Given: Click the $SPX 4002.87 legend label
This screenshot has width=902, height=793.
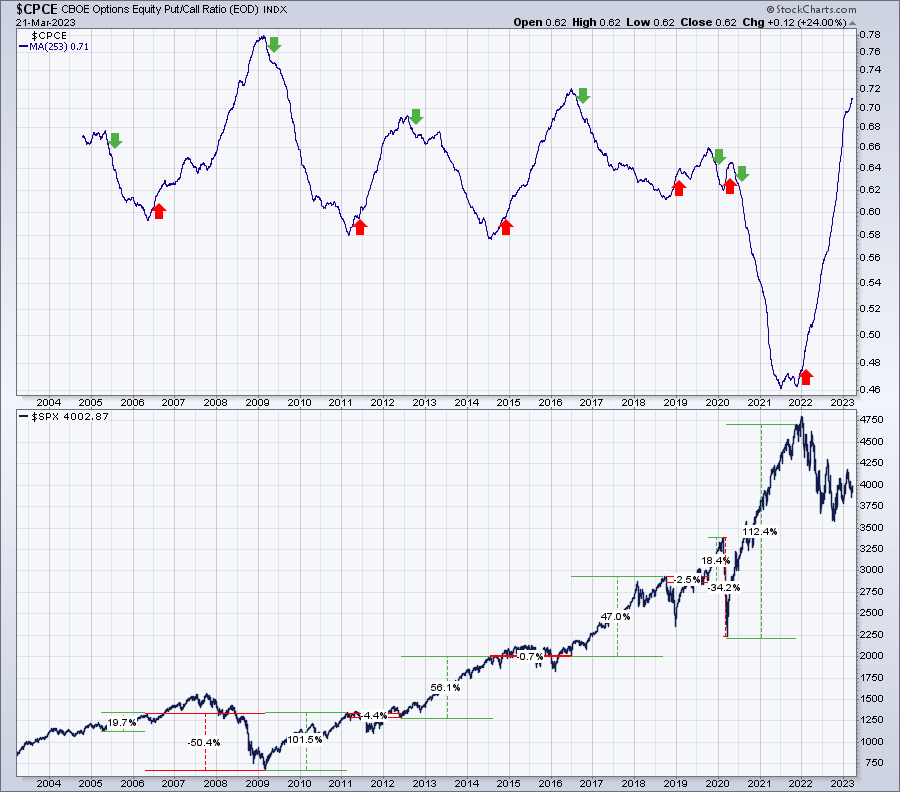Looking at the screenshot, I should (64, 416).
